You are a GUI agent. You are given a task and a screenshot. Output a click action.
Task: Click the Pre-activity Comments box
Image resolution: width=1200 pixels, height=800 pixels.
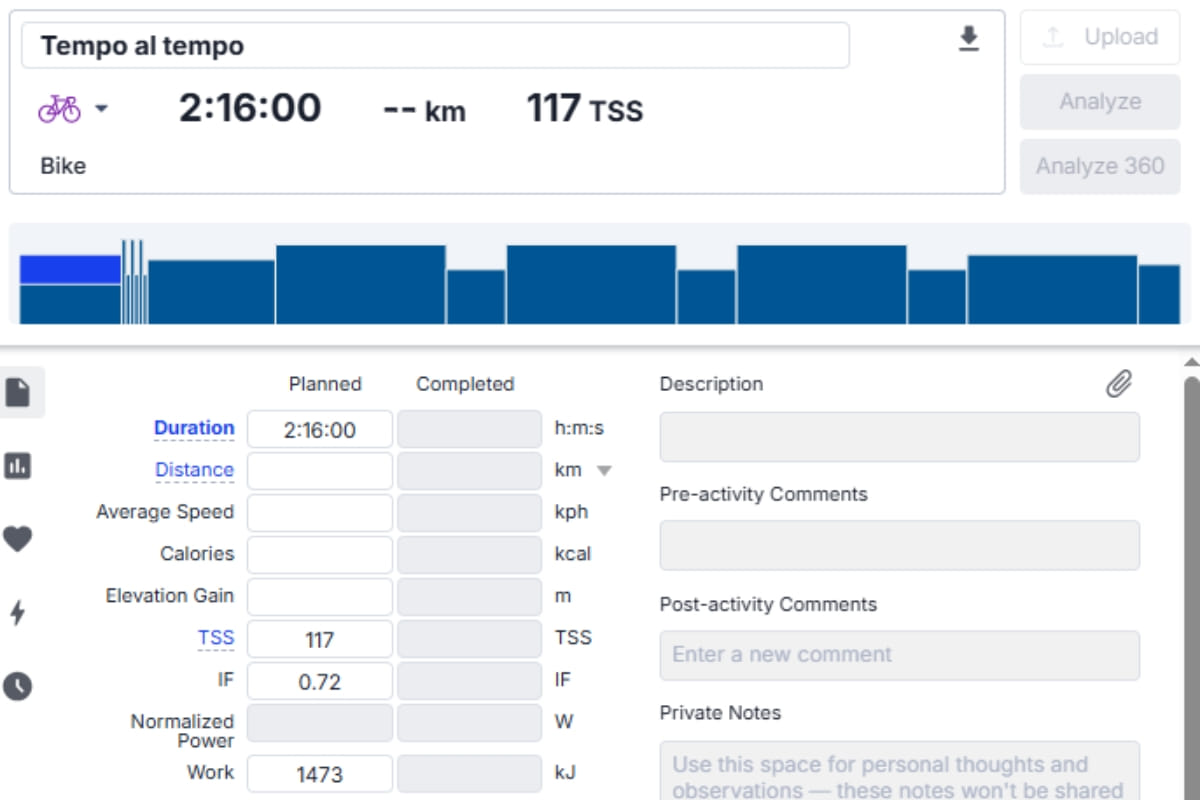click(900, 545)
